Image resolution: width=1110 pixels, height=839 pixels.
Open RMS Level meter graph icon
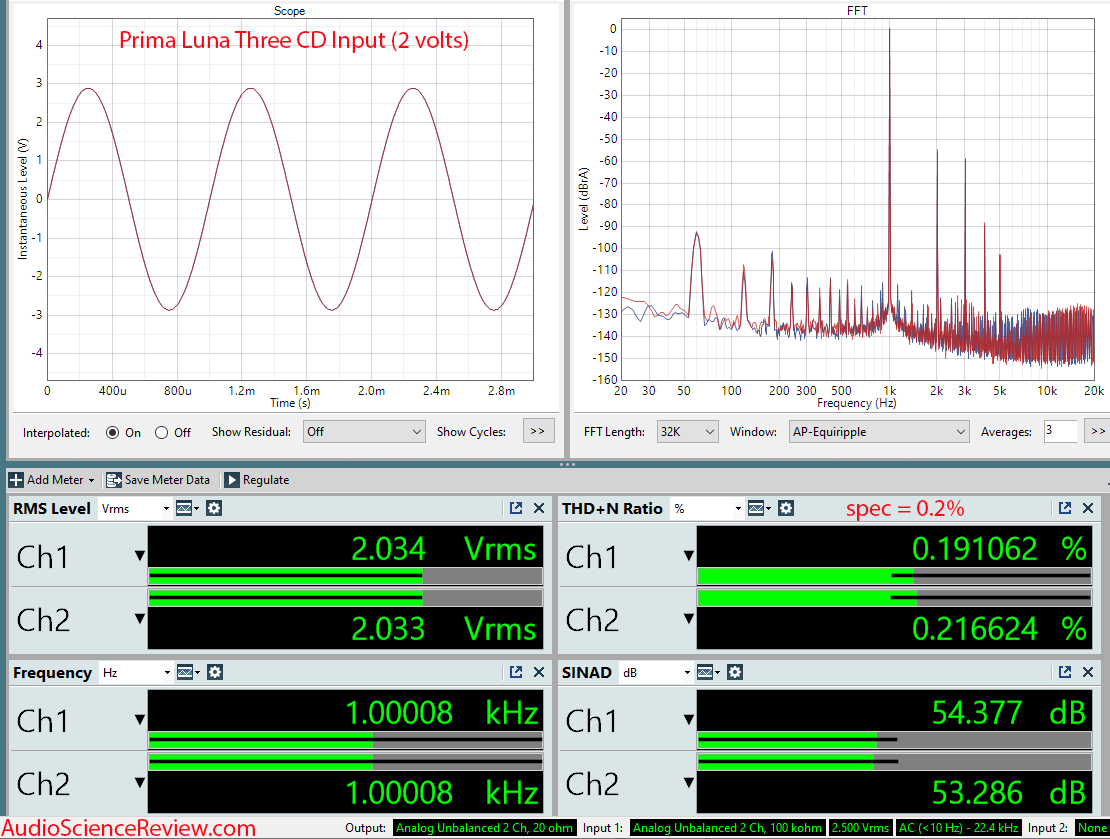pos(184,508)
